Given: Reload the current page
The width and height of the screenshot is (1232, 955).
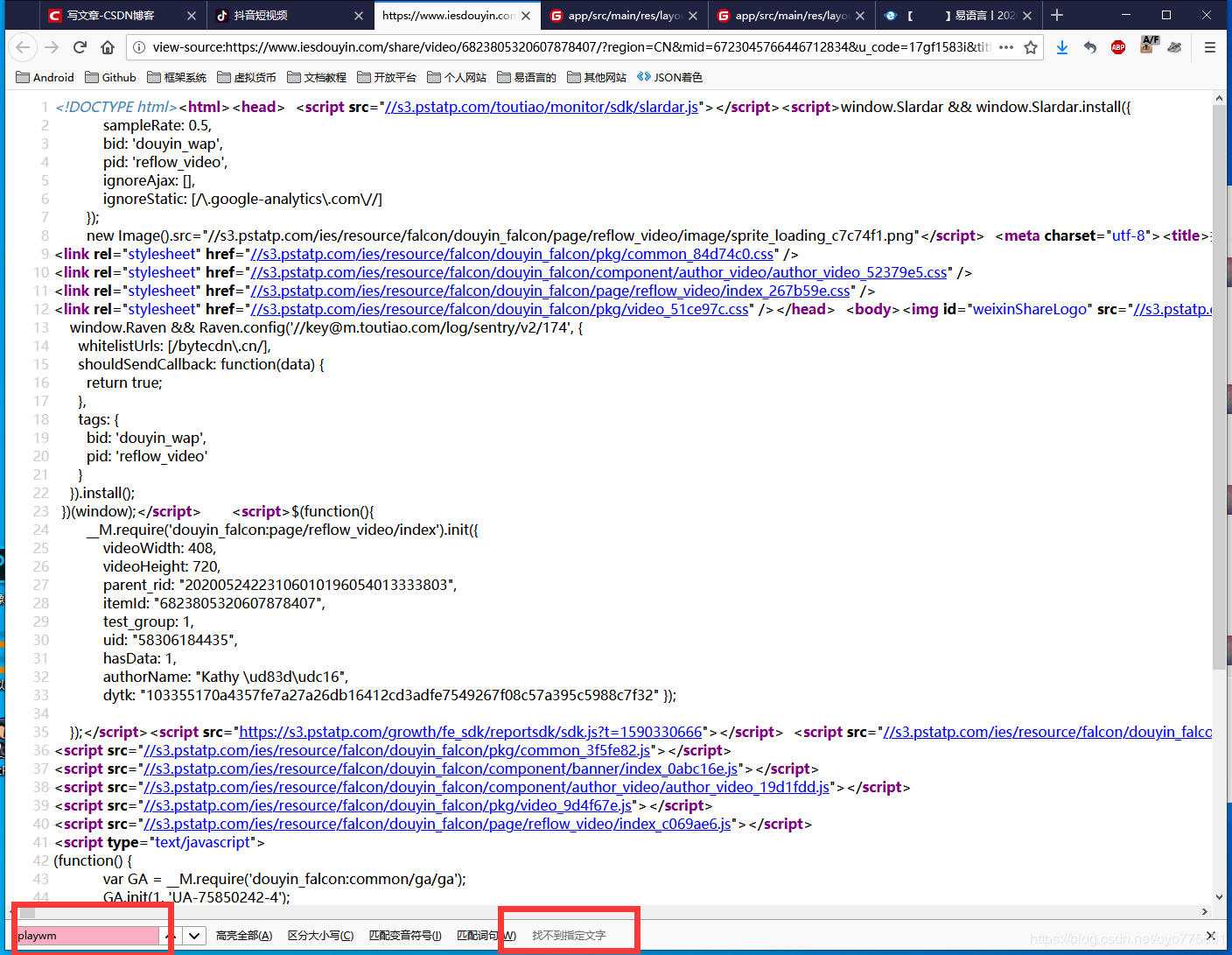Looking at the screenshot, I should point(80,47).
